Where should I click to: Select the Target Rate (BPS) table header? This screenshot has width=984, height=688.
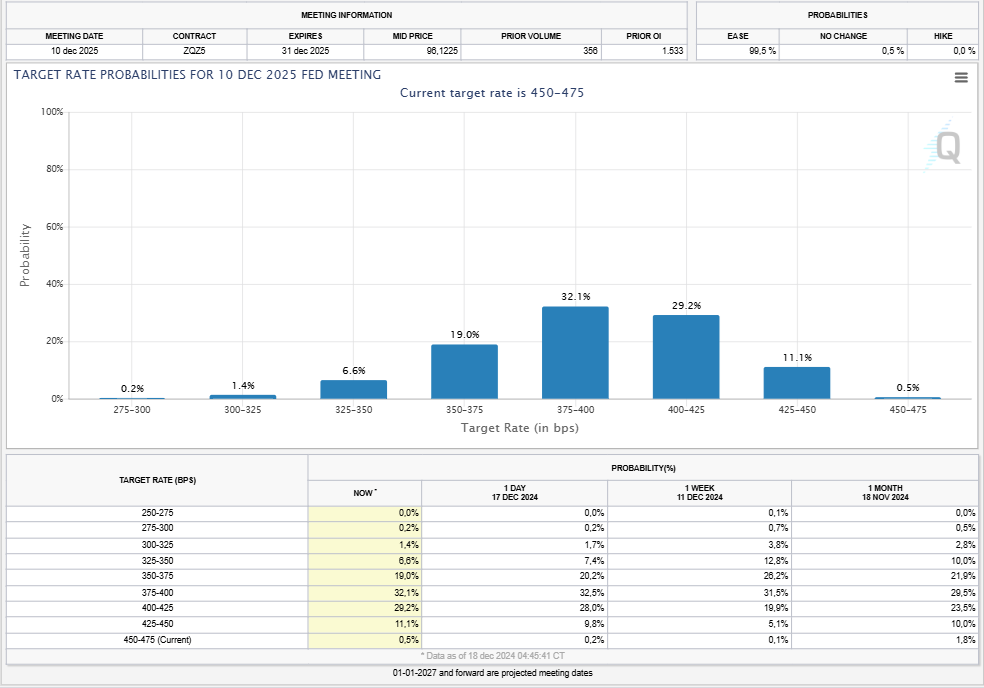158,481
